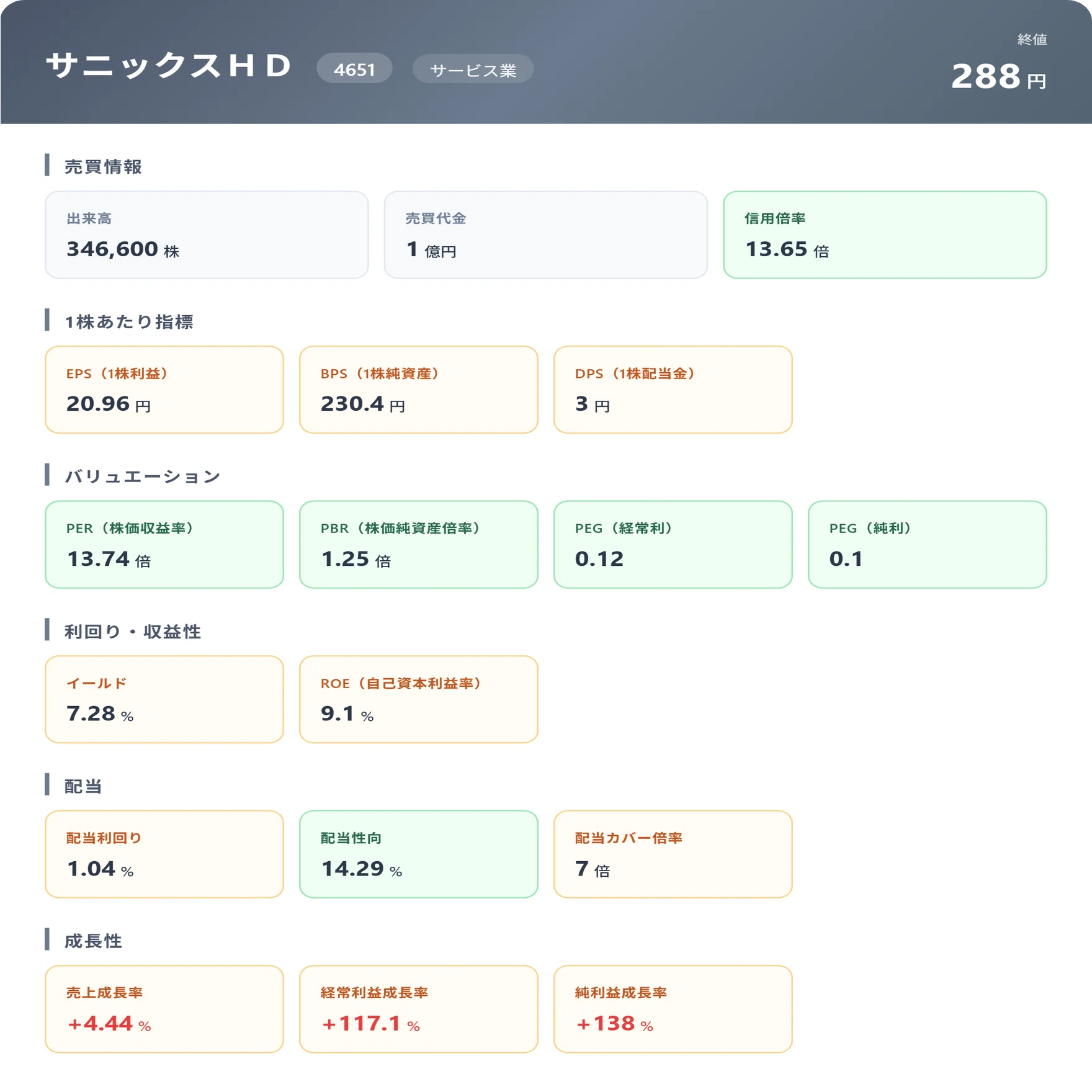Open the 配当性向 card showing 14.29 %

coord(419,854)
